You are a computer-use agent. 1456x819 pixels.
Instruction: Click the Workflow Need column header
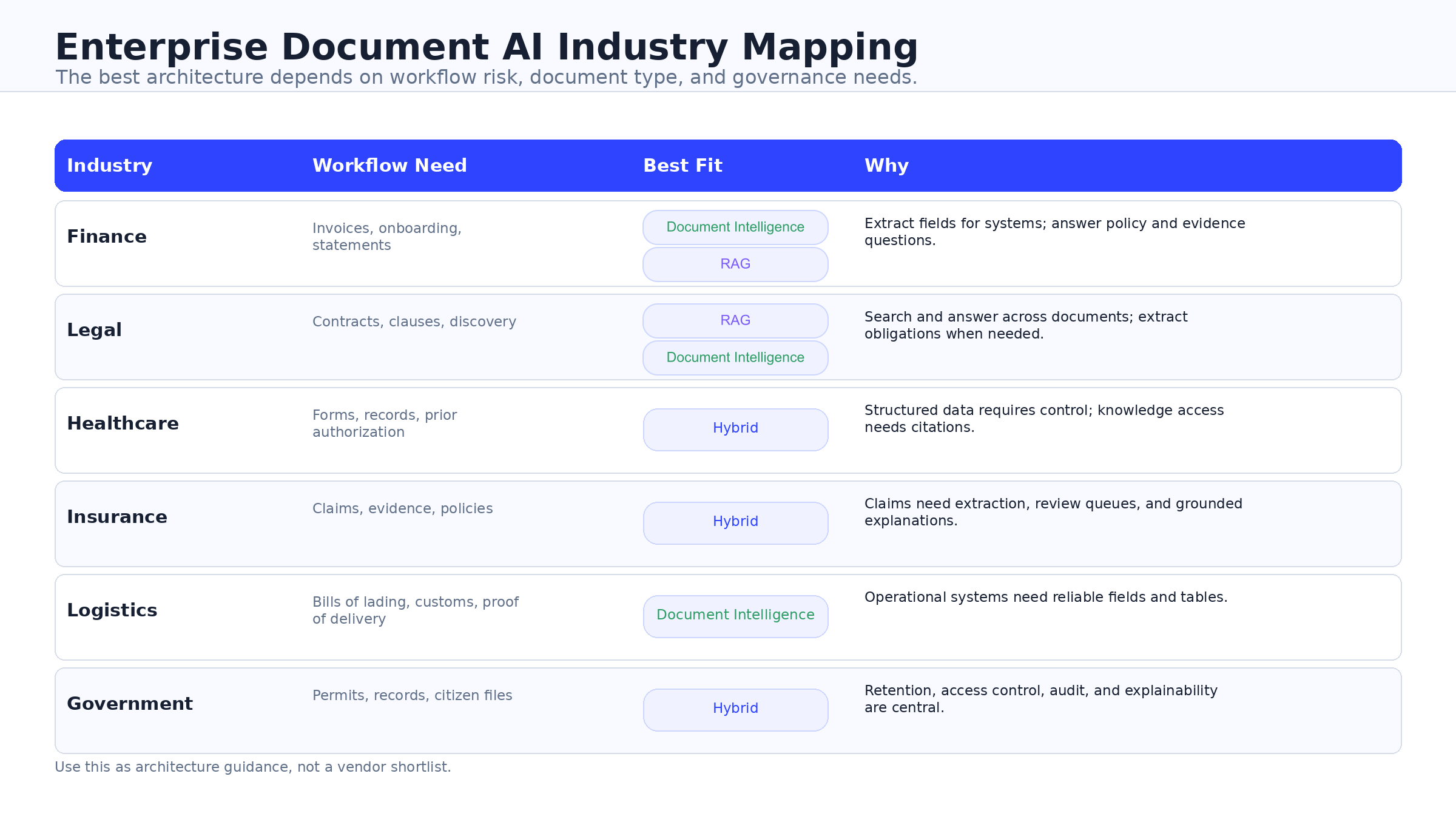click(389, 166)
